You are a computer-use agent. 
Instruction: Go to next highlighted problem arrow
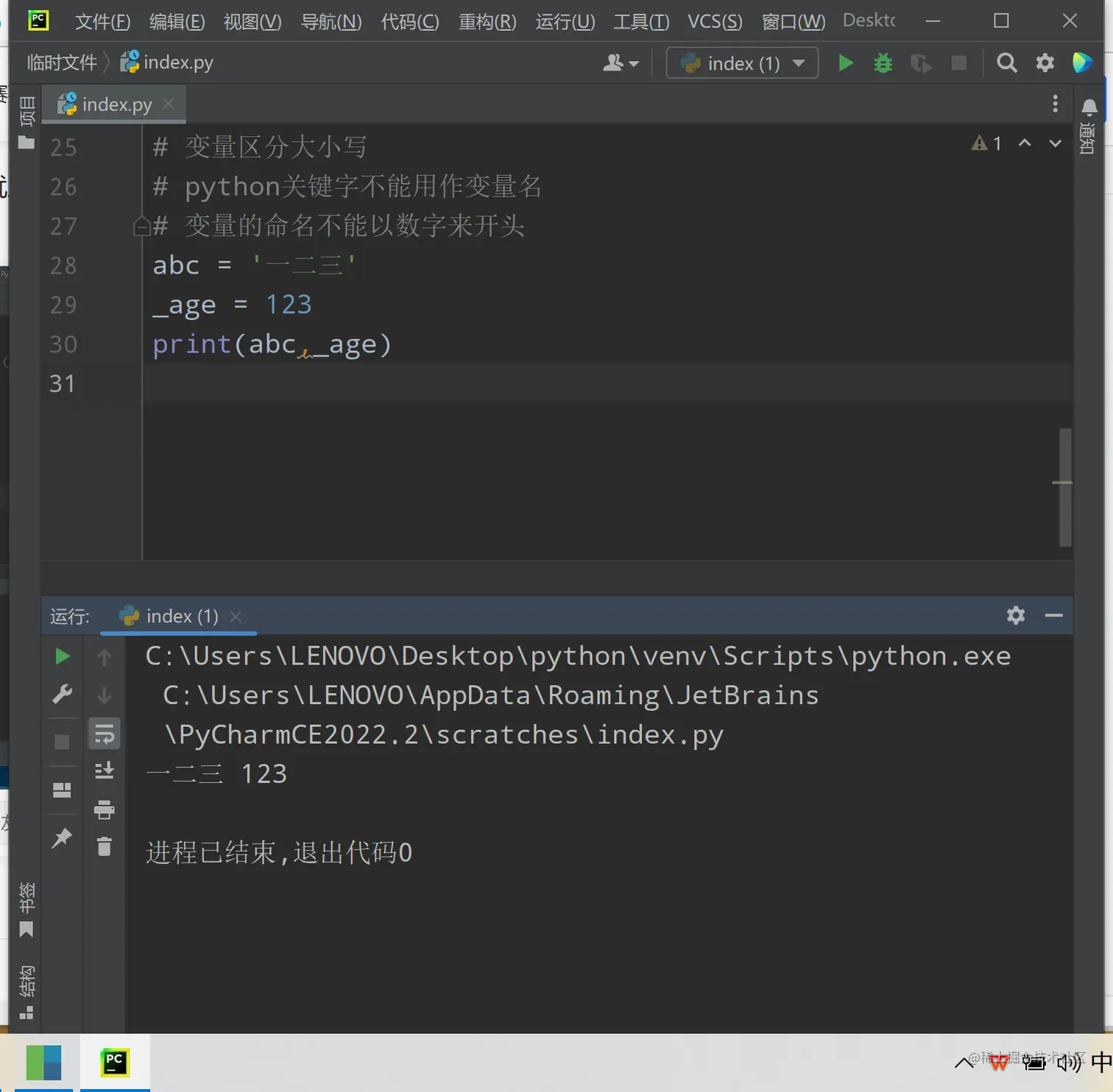(x=1055, y=143)
